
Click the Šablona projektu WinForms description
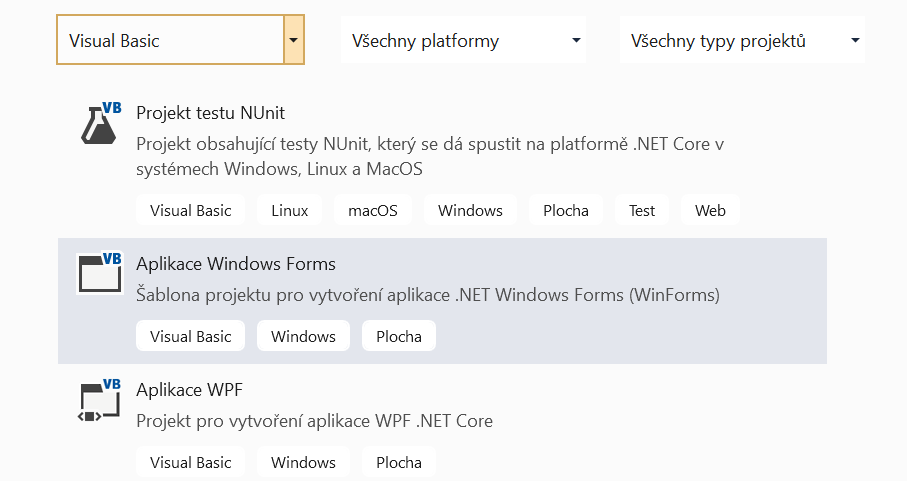pos(427,295)
